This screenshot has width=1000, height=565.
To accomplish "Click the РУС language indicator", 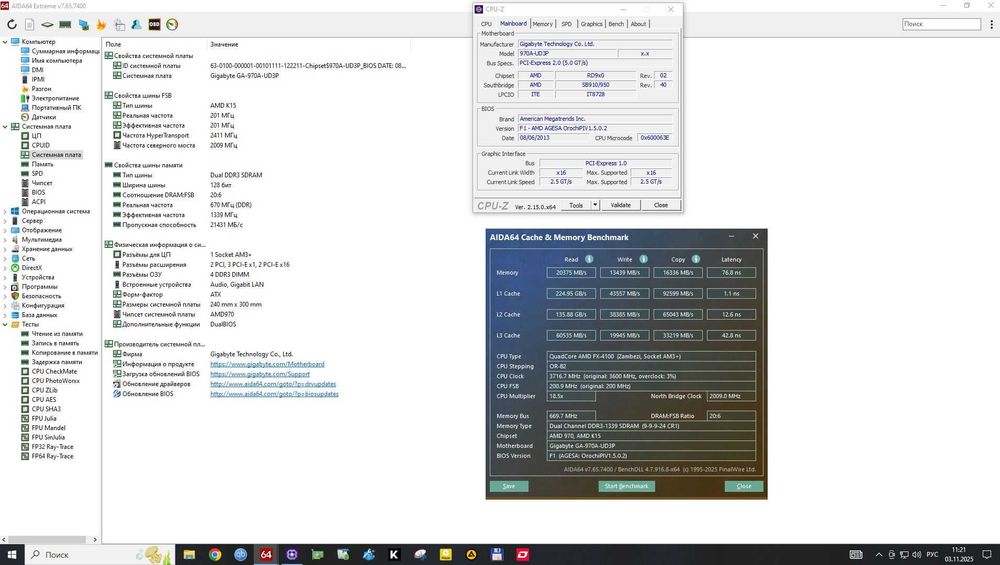I will [932, 554].
